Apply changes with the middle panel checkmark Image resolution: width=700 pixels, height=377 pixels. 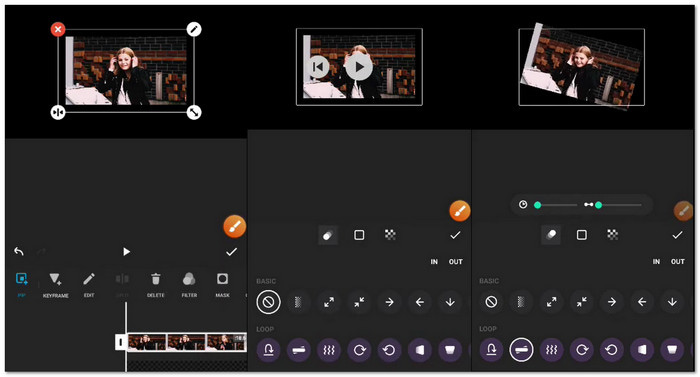point(455,235)
